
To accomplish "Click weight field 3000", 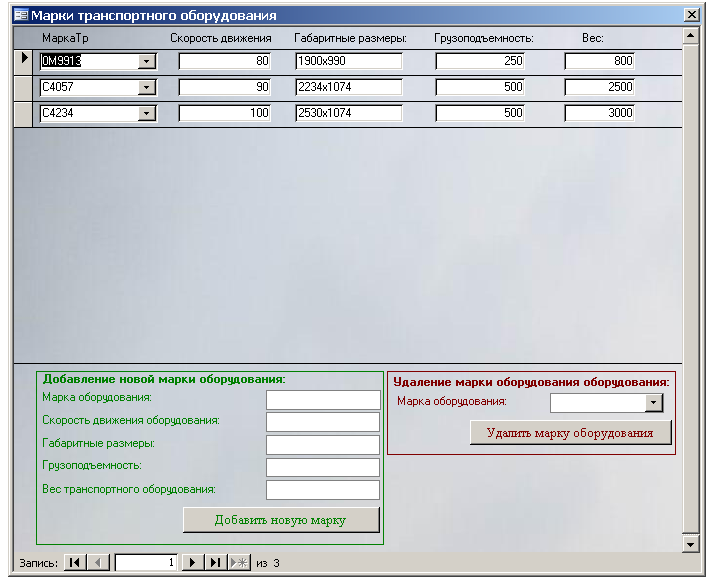I will coord(599,114).
